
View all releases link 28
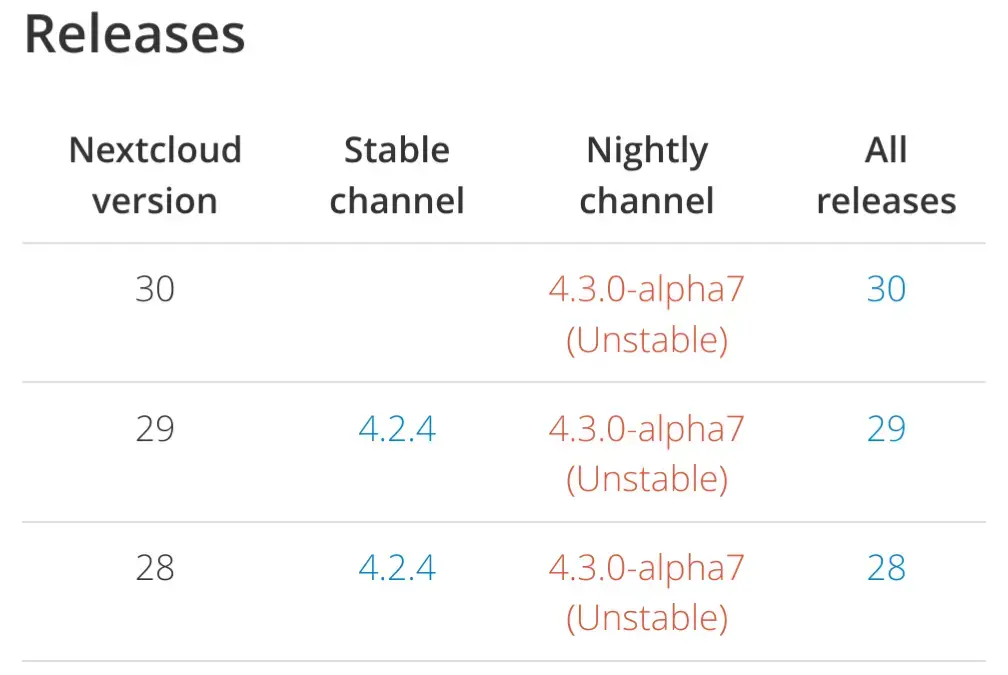click(x=886, y=568)
